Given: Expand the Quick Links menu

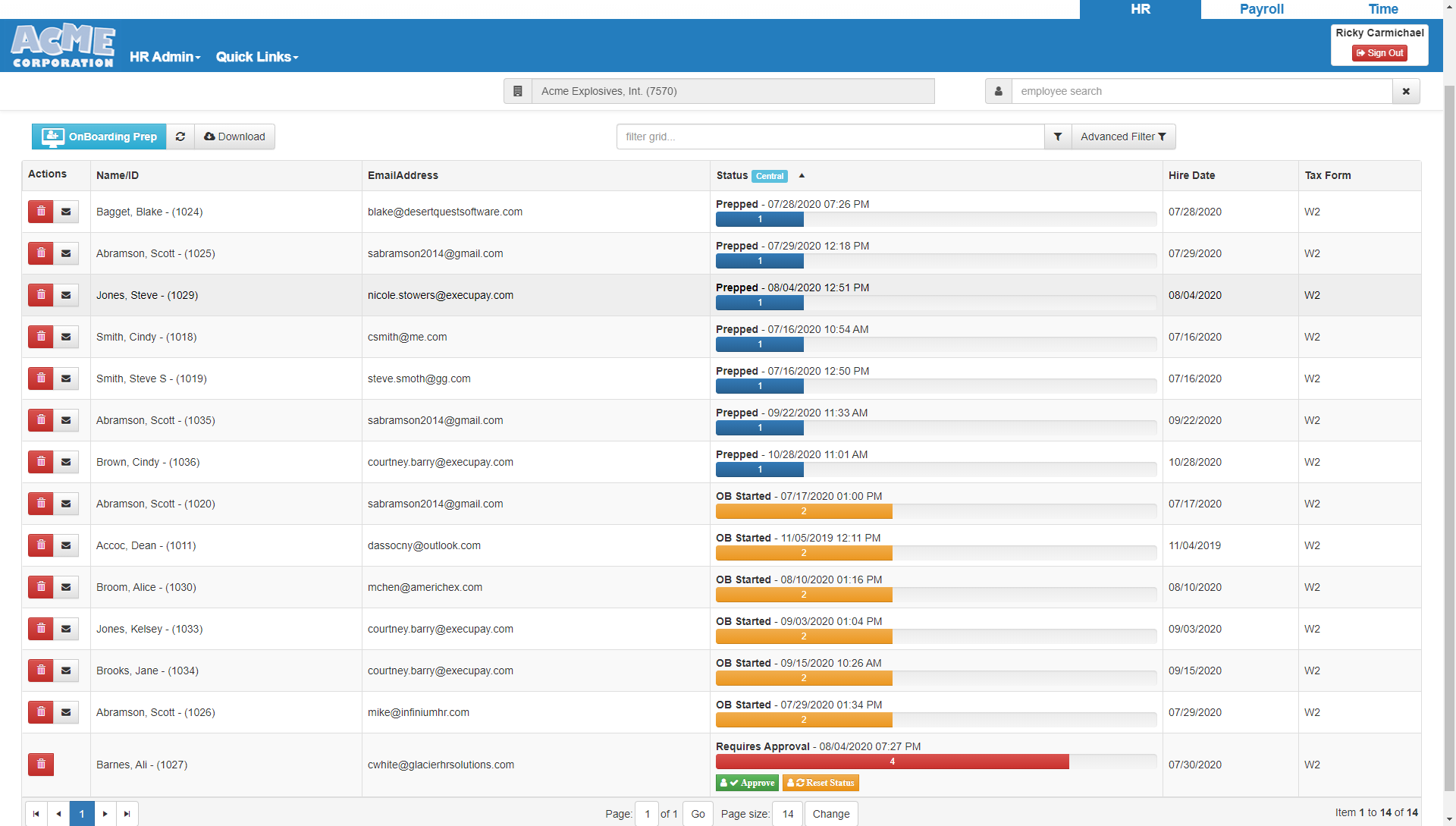Looking at the screenshot, I should click(256, 57).
